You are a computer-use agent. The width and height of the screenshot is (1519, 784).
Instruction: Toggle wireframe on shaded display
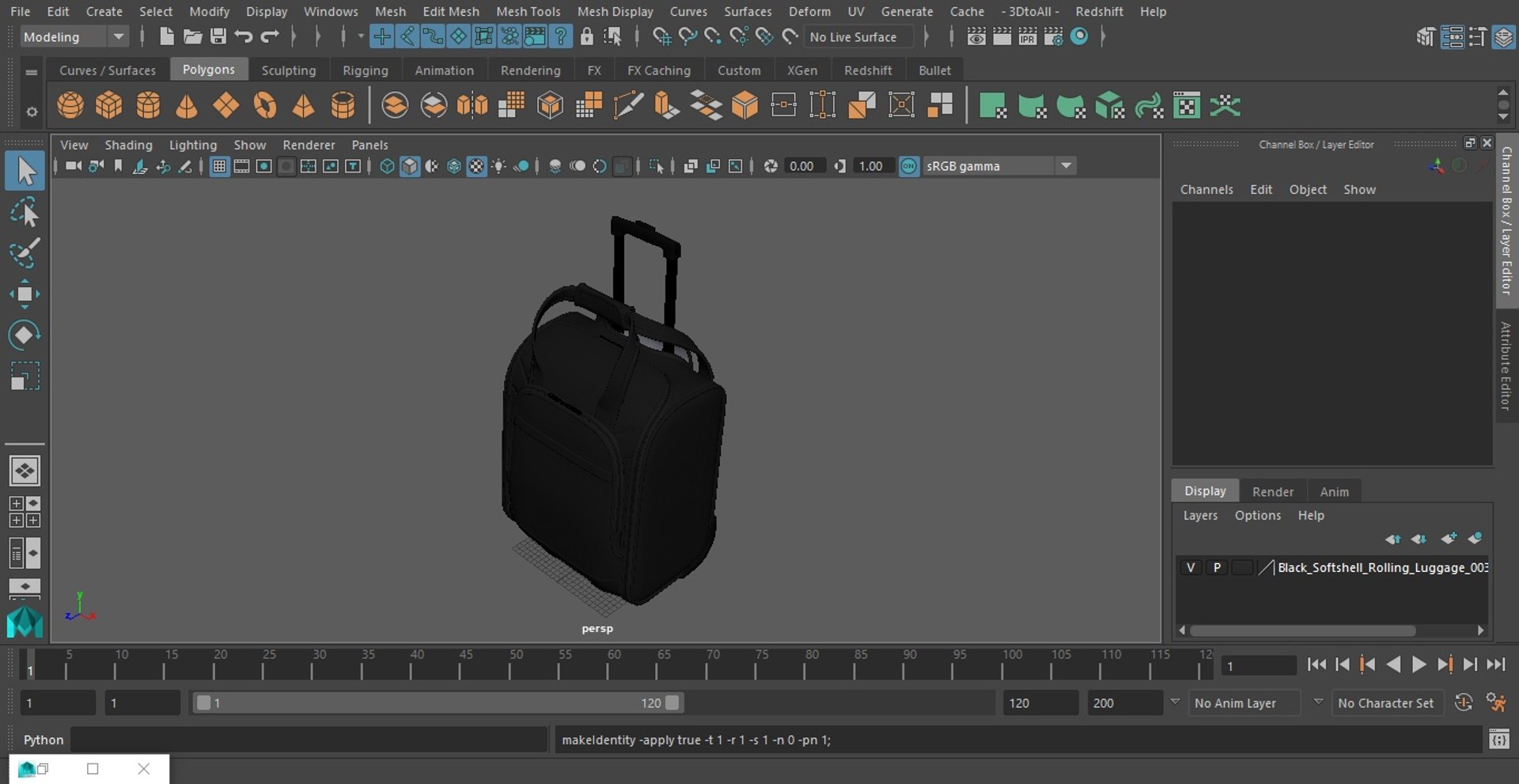pyautogui.click(x=454, y=166)
